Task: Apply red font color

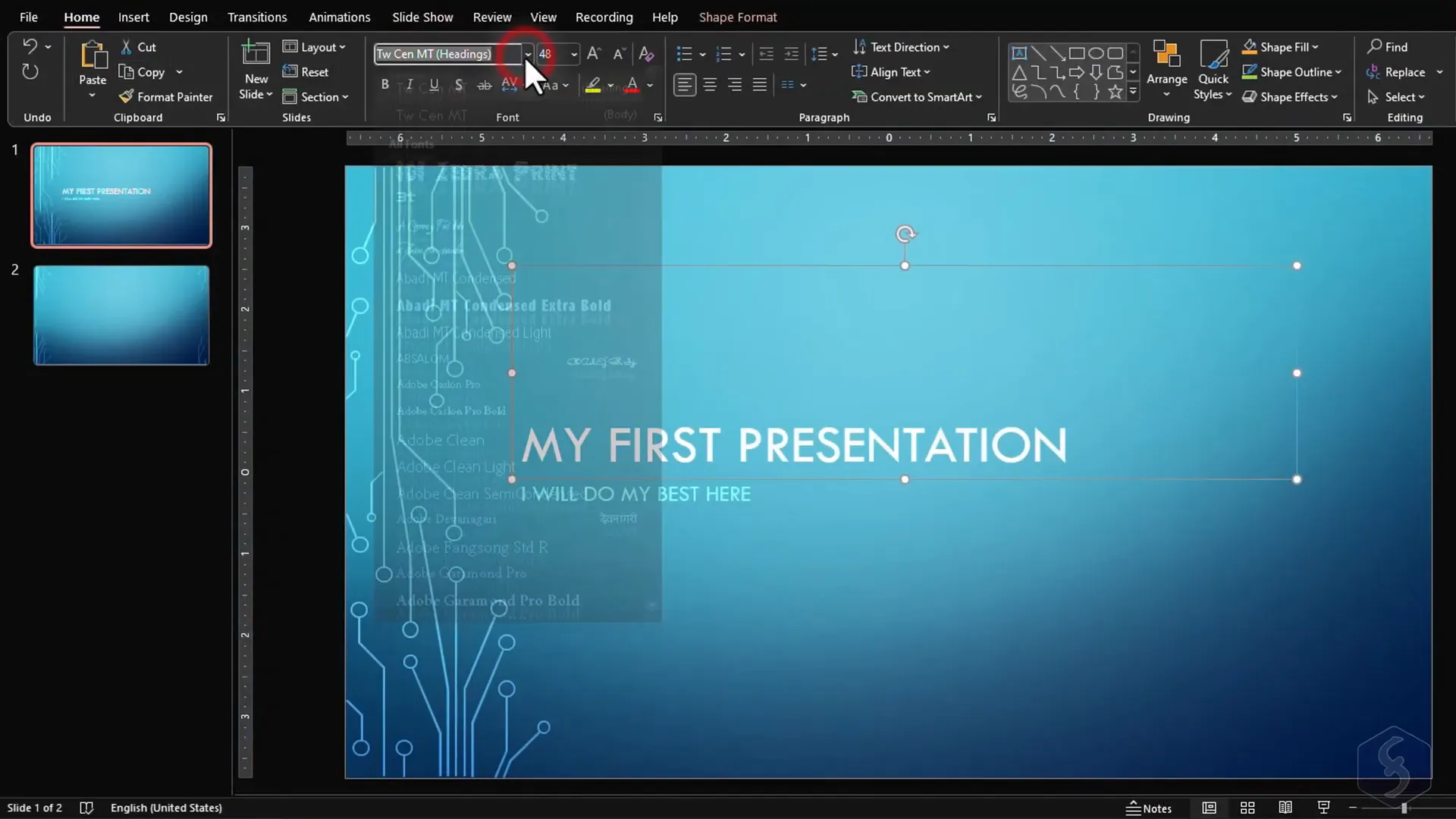Action: pyautogui.click(x=632, y=85)
